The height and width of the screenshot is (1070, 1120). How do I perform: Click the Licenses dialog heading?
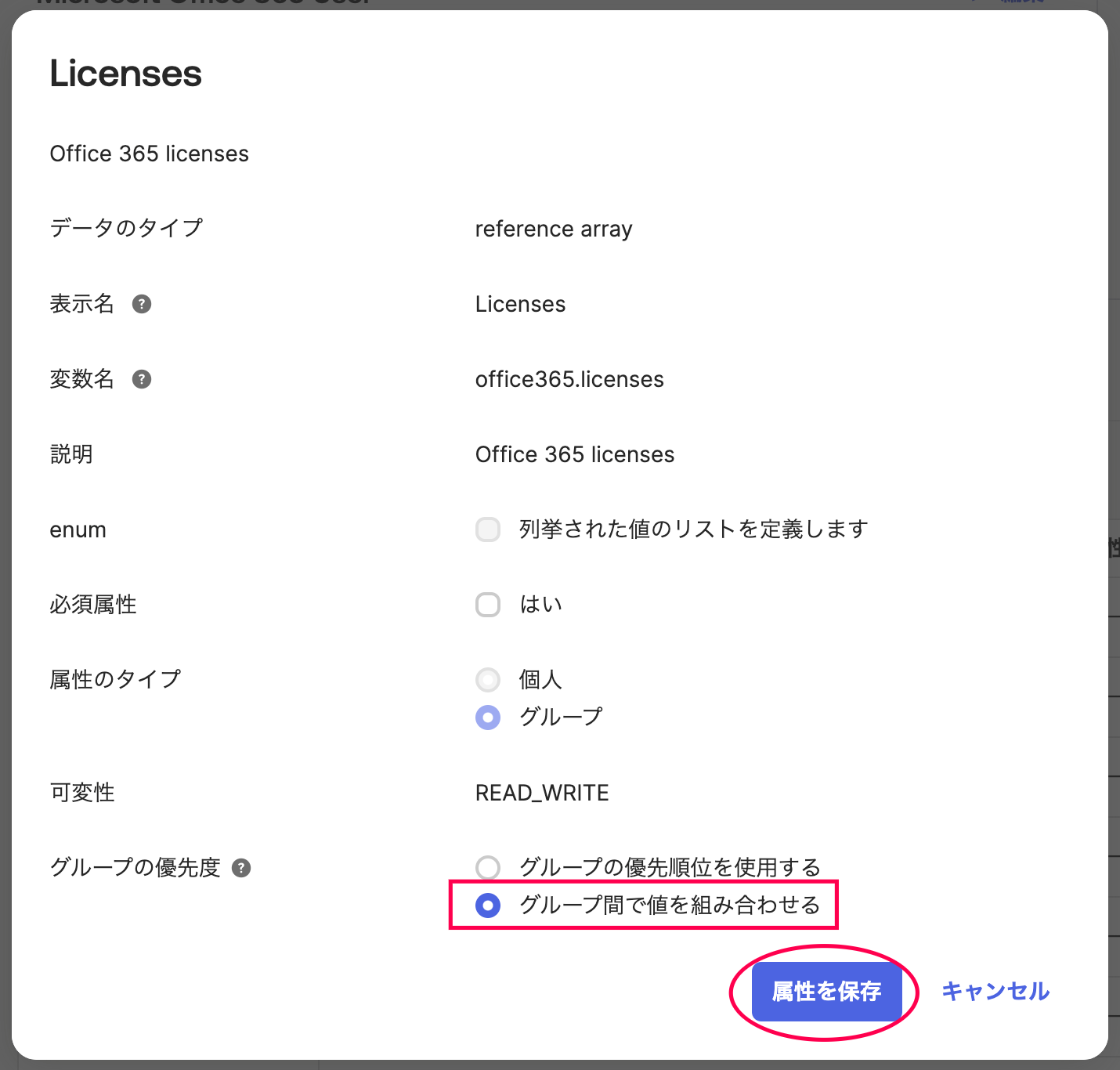126,74
